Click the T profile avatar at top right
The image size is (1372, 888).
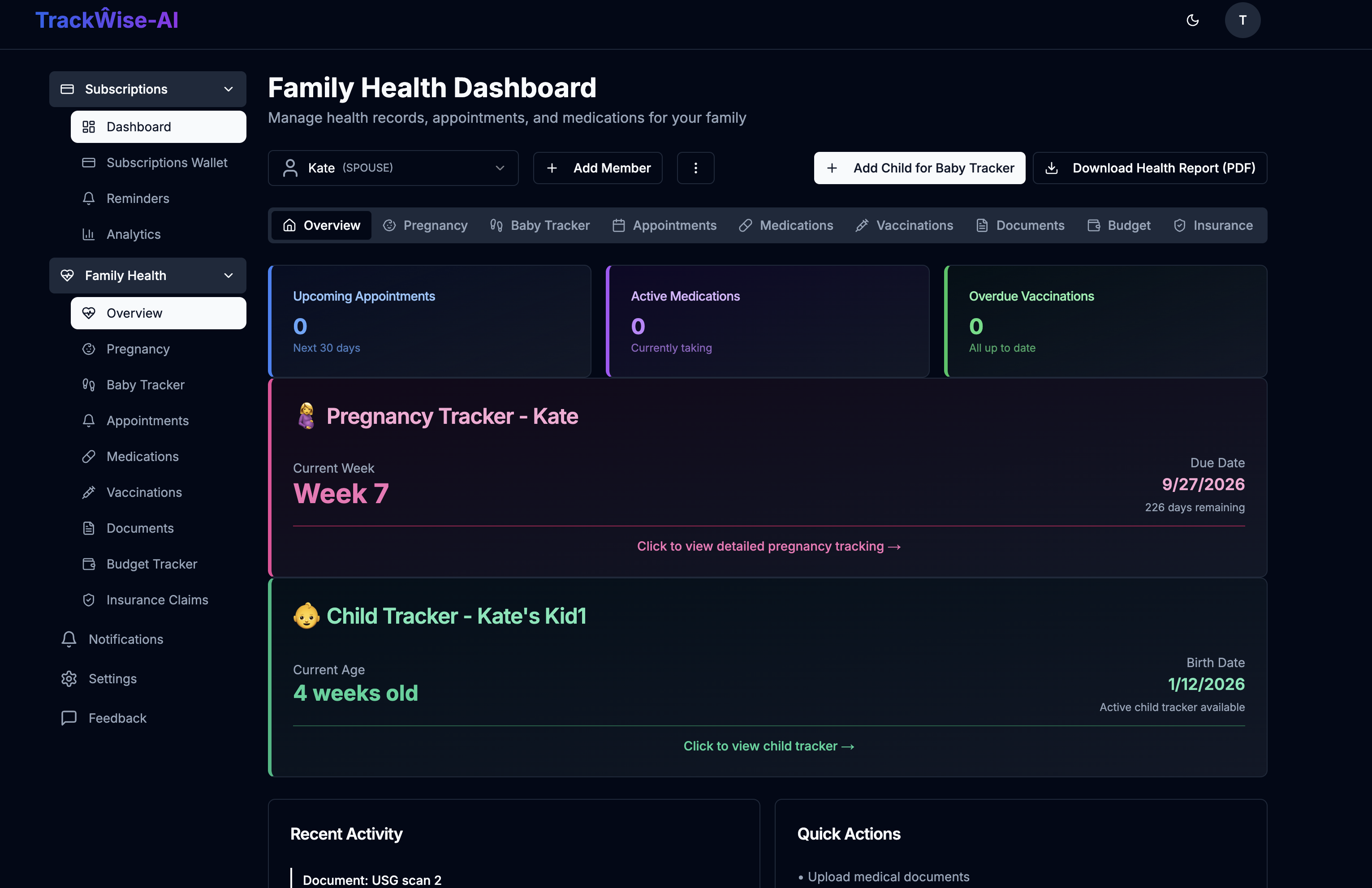tap(1243, 20)
